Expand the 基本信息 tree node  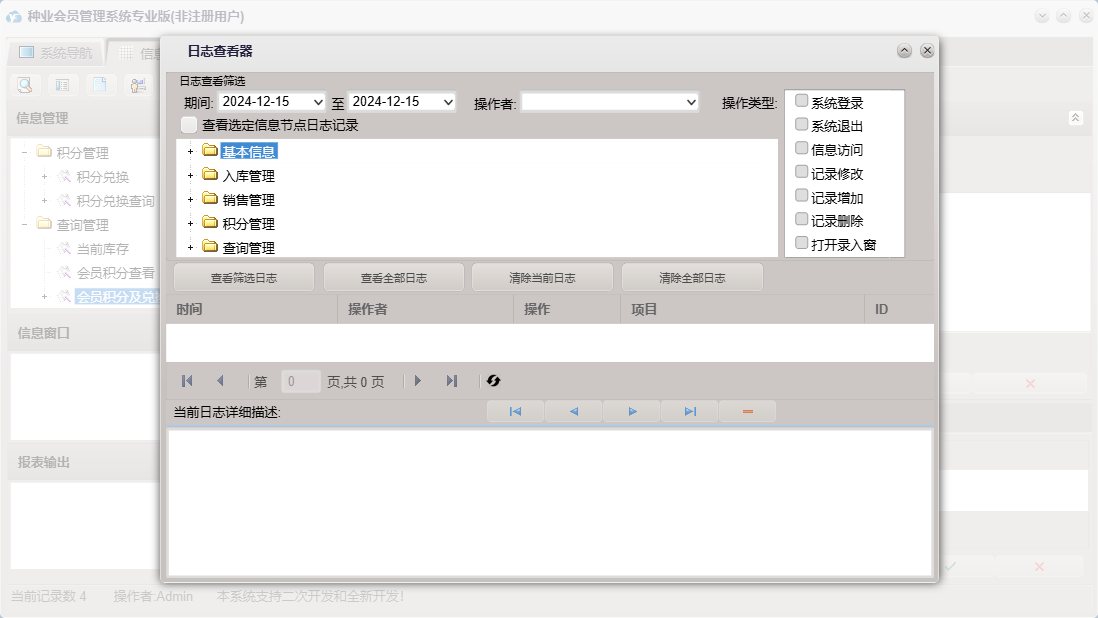[x=190, y=152]
